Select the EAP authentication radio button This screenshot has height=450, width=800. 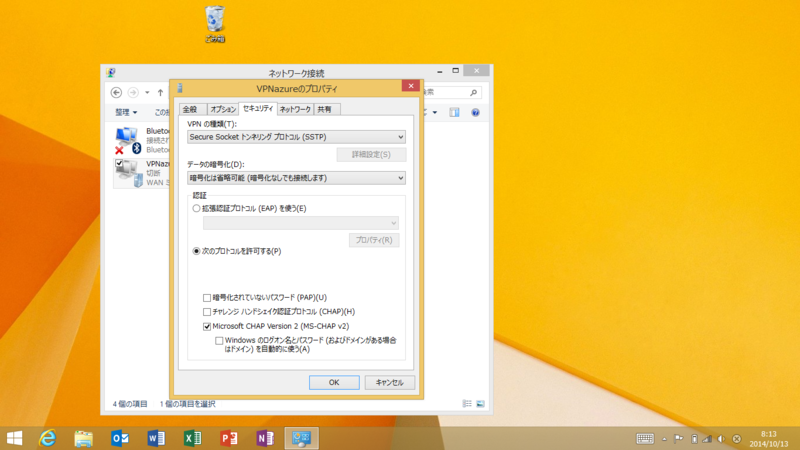click(x=196, y=208)
